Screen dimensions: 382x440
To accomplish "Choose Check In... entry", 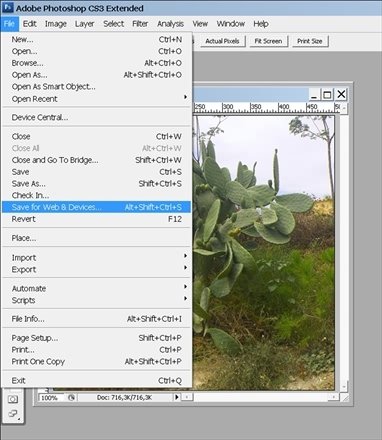I will coord(97,195).
